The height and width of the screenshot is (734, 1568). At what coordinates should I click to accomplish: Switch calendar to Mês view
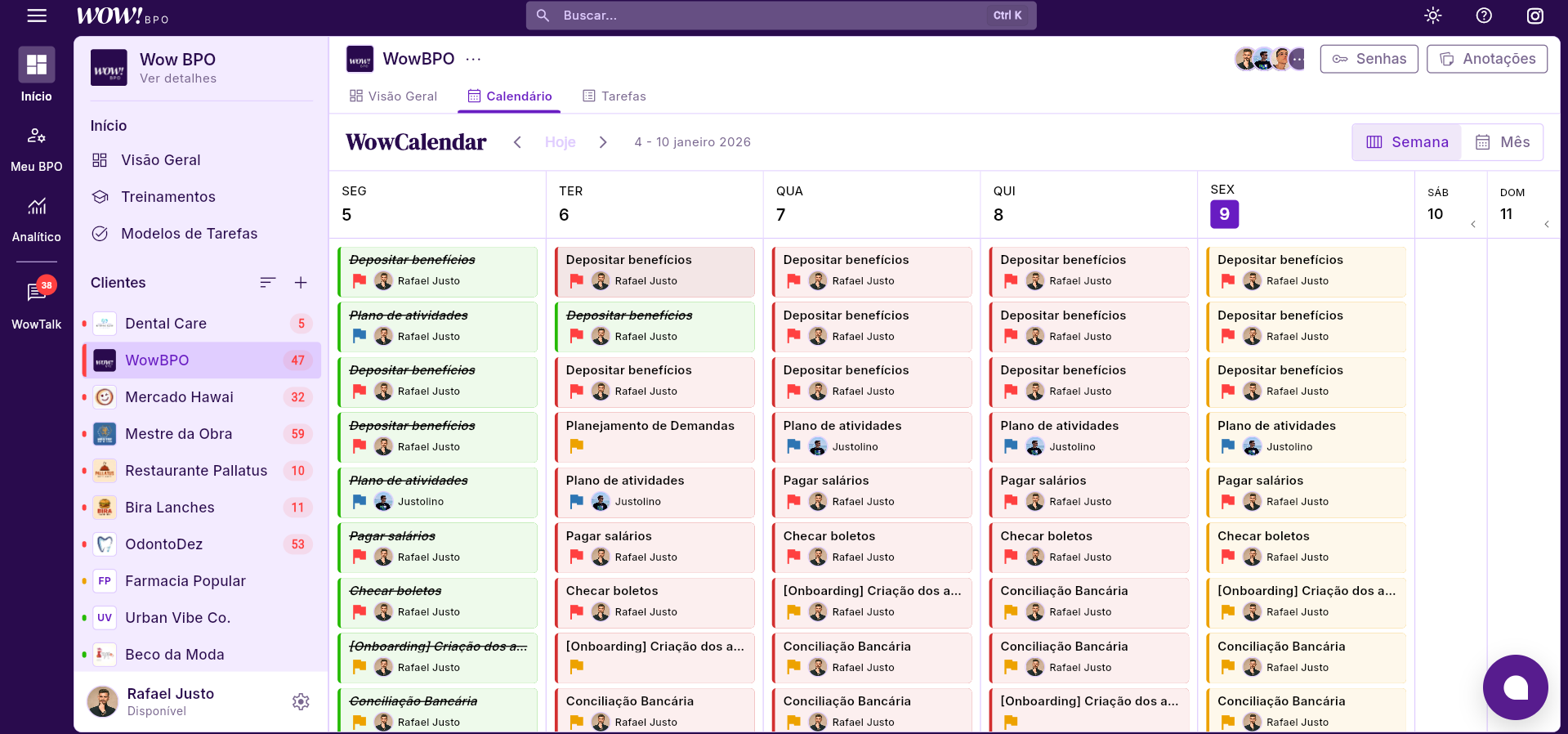coord(1503,142)
